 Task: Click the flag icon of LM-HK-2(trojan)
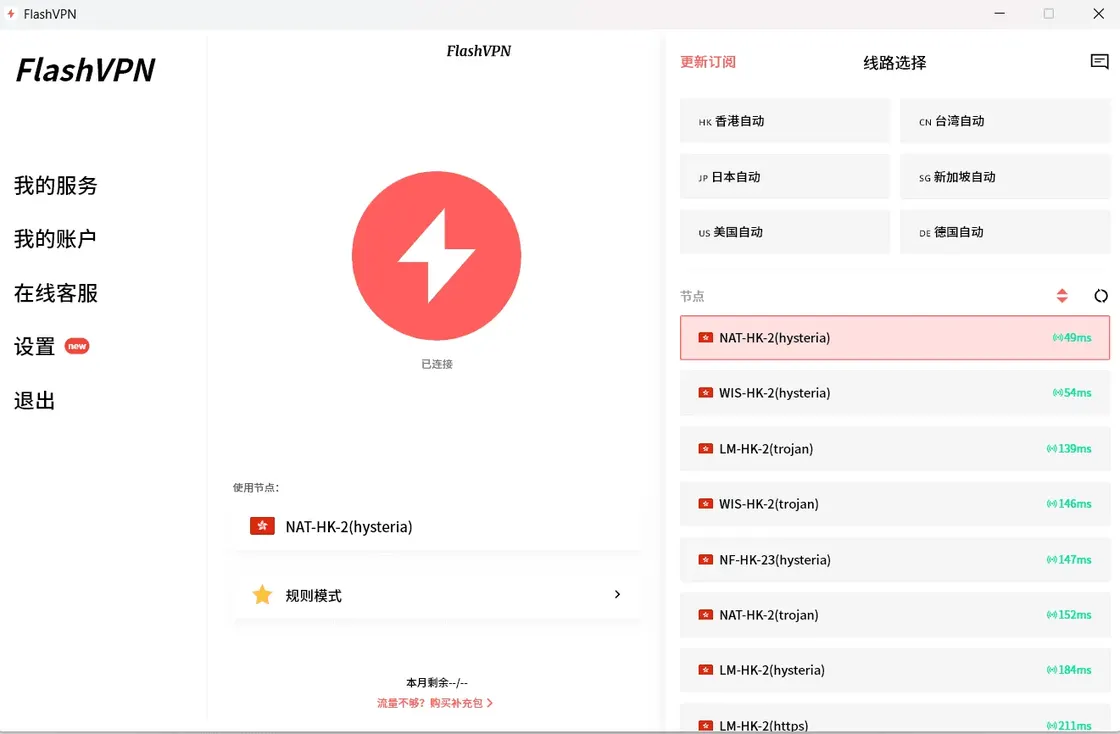(x=706, y=448)
